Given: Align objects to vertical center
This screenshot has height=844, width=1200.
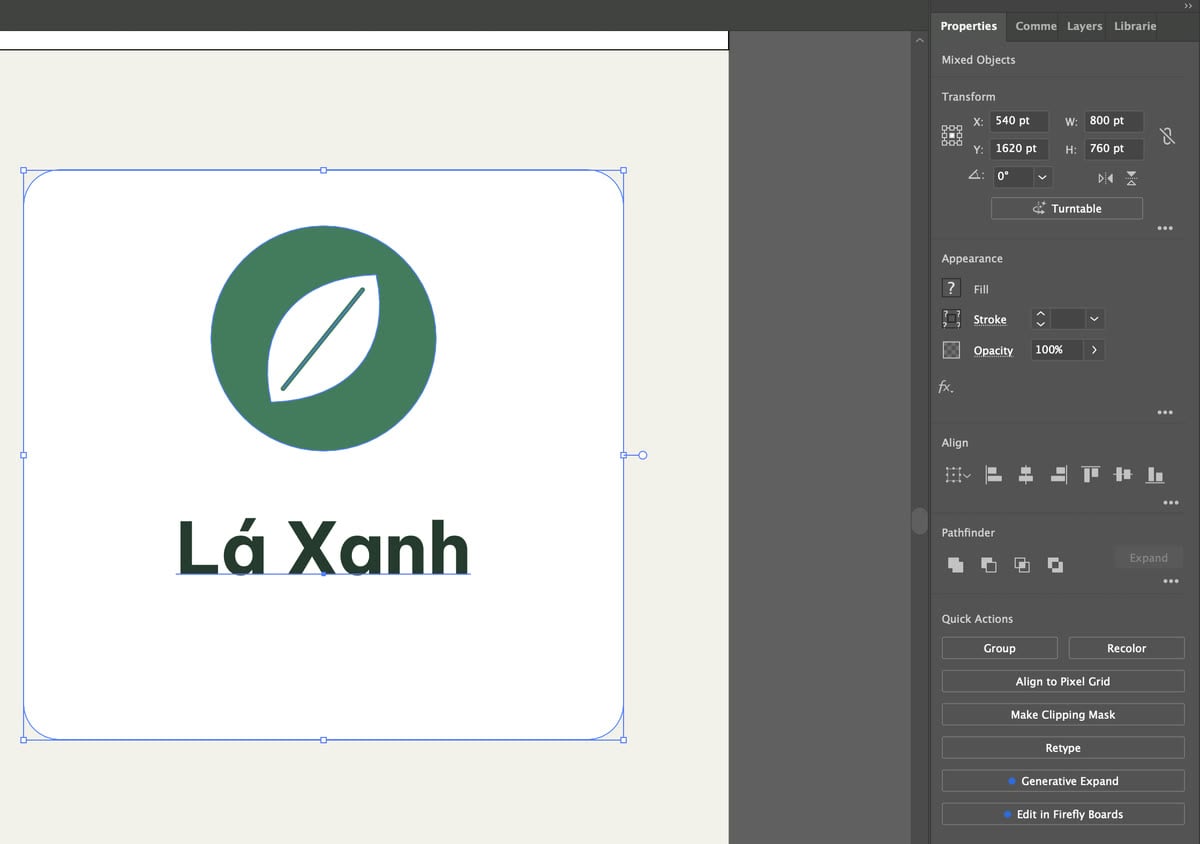Looking at the screenshot, I should click(1122, 475).
